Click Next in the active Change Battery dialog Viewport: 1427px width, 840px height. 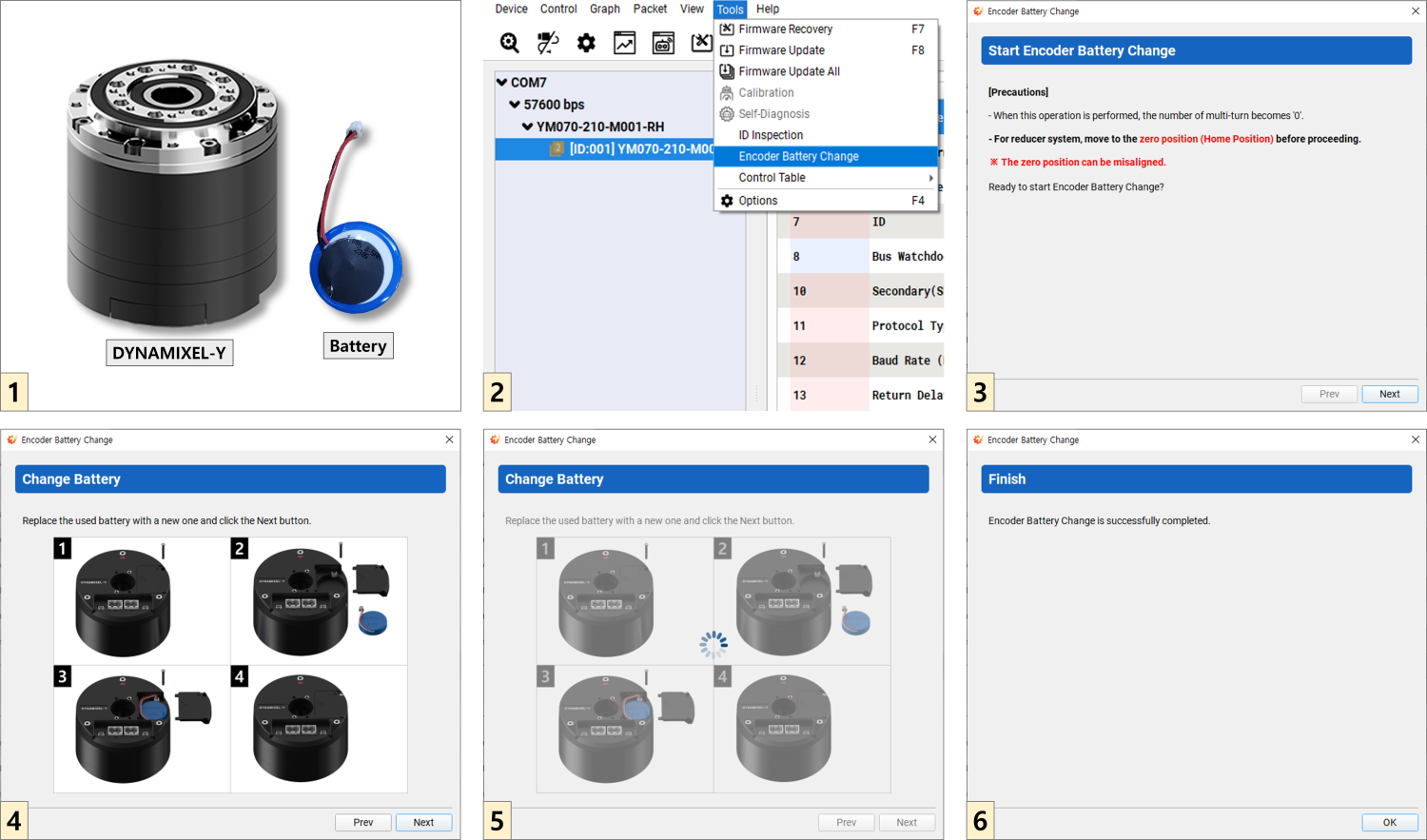coord(423,823)
